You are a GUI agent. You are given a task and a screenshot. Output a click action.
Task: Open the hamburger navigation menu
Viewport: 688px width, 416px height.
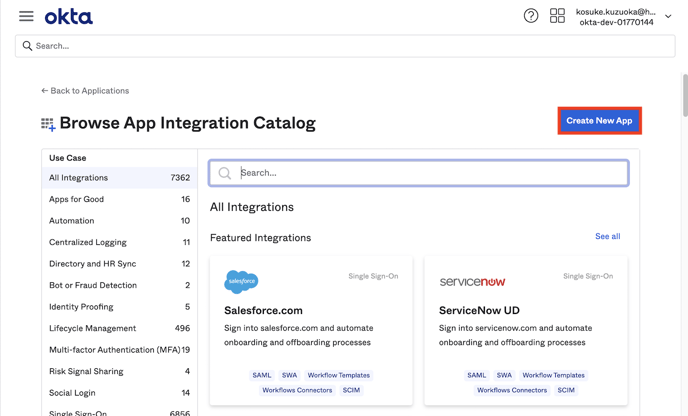point(26,16)
